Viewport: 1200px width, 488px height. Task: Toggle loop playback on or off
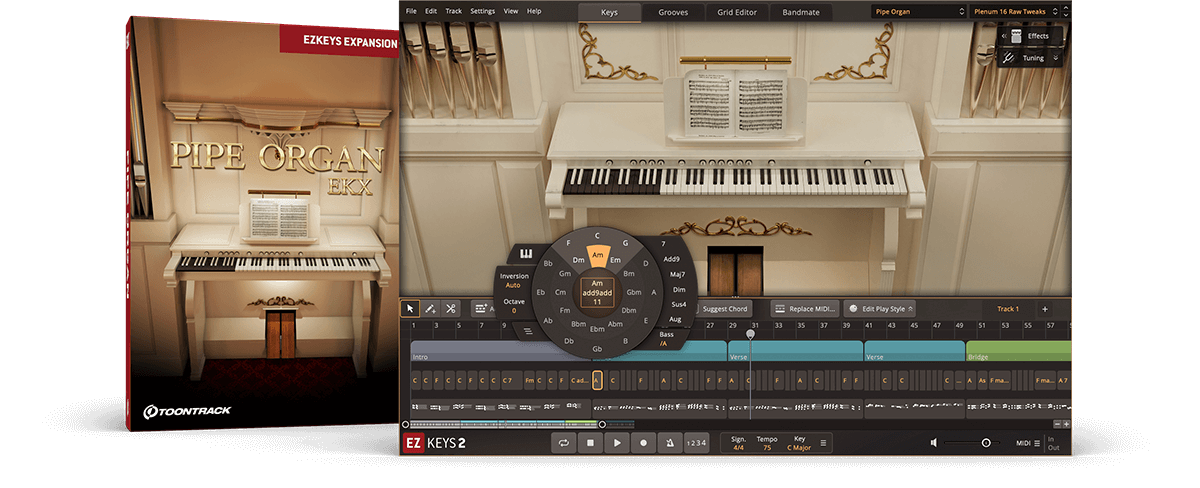[x=564, y=443]
